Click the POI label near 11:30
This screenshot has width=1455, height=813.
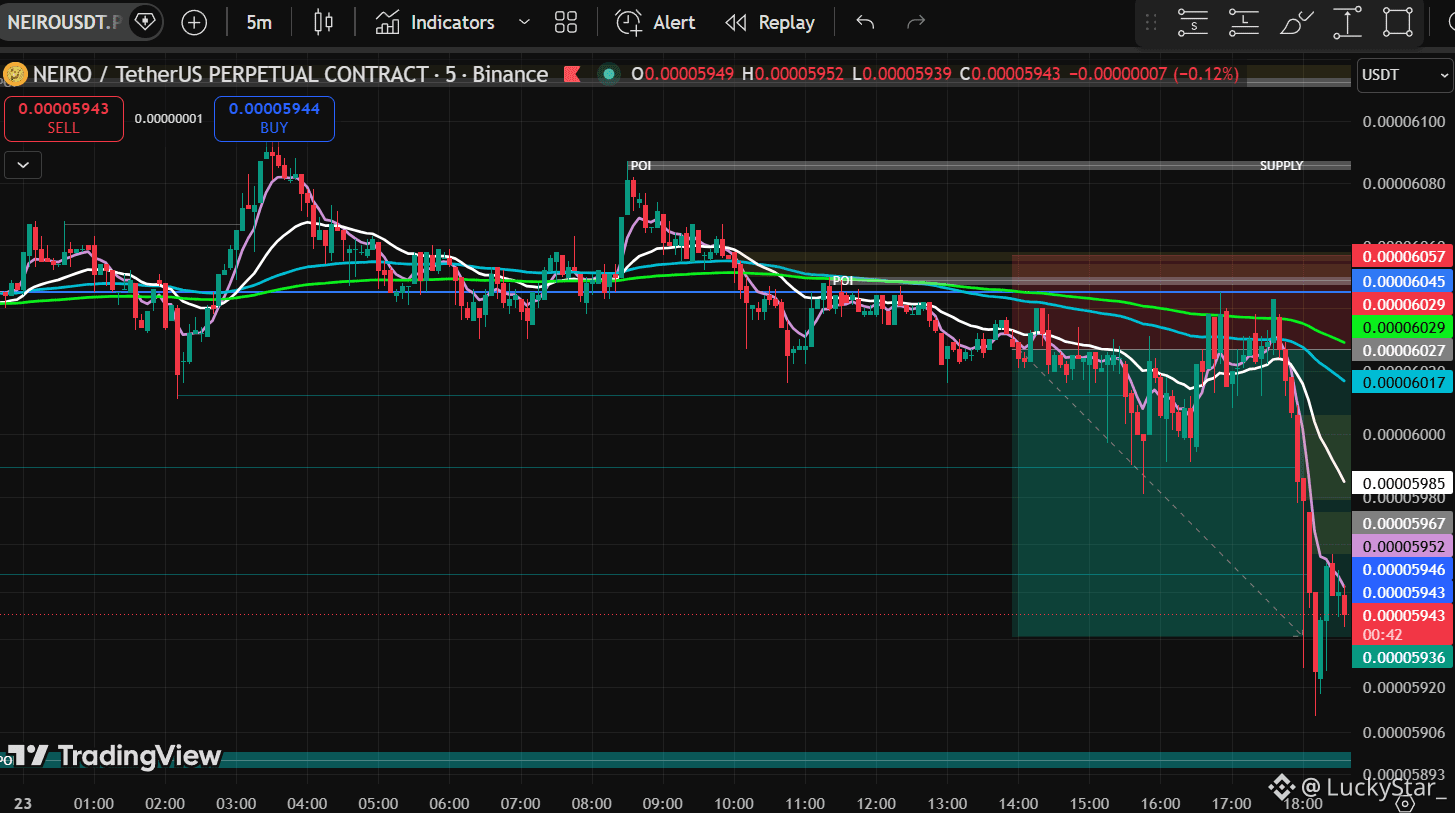(843, 281)
